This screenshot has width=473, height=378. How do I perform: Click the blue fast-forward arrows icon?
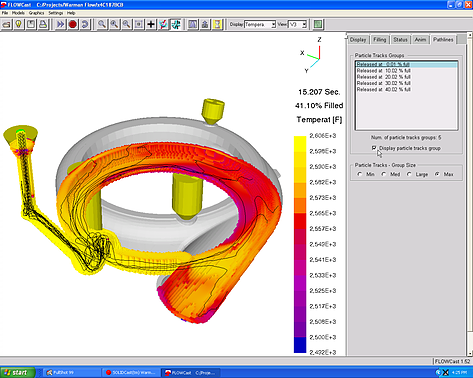[x=60, y=24]
